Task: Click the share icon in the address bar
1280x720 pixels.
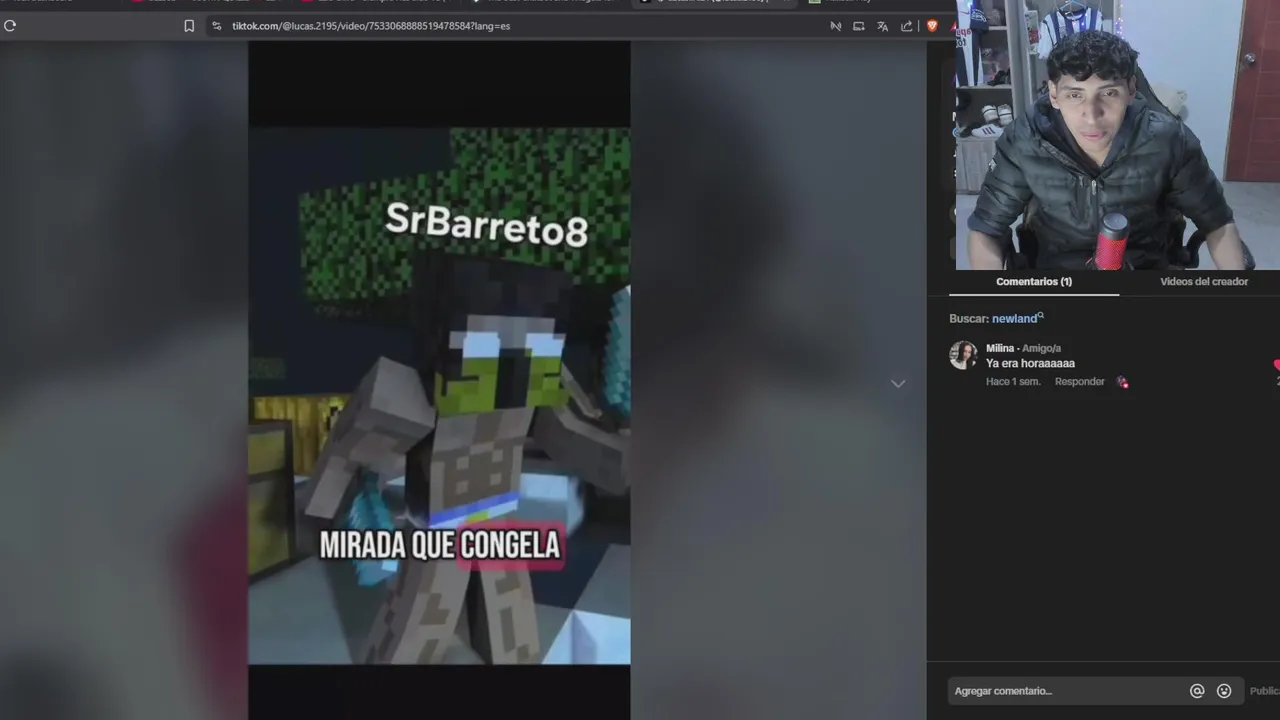Action: (x=906, y=26)
